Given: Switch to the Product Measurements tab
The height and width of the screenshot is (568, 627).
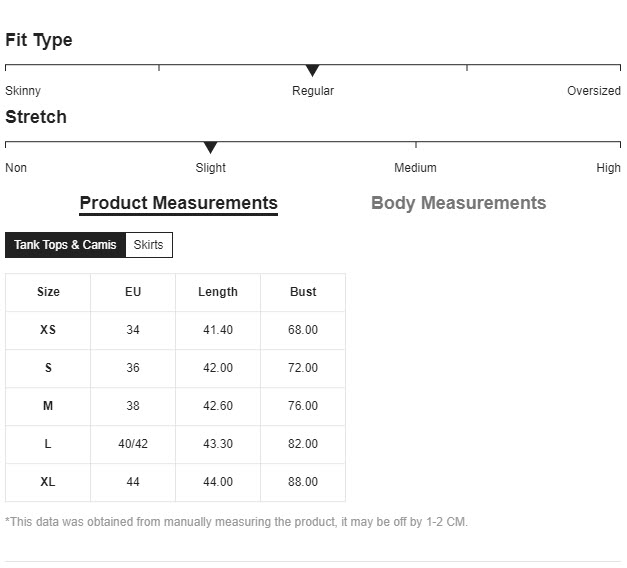Looking at the screenshot, I should click(x=178, y=203).
